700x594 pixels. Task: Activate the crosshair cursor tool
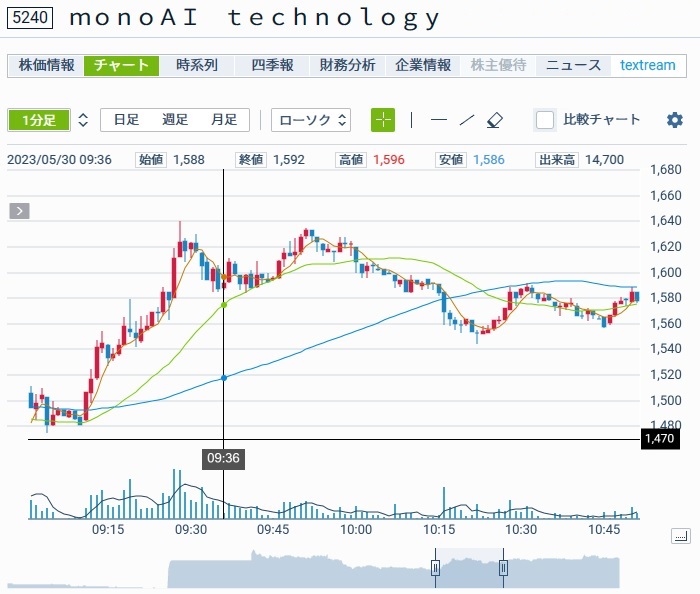383,120
